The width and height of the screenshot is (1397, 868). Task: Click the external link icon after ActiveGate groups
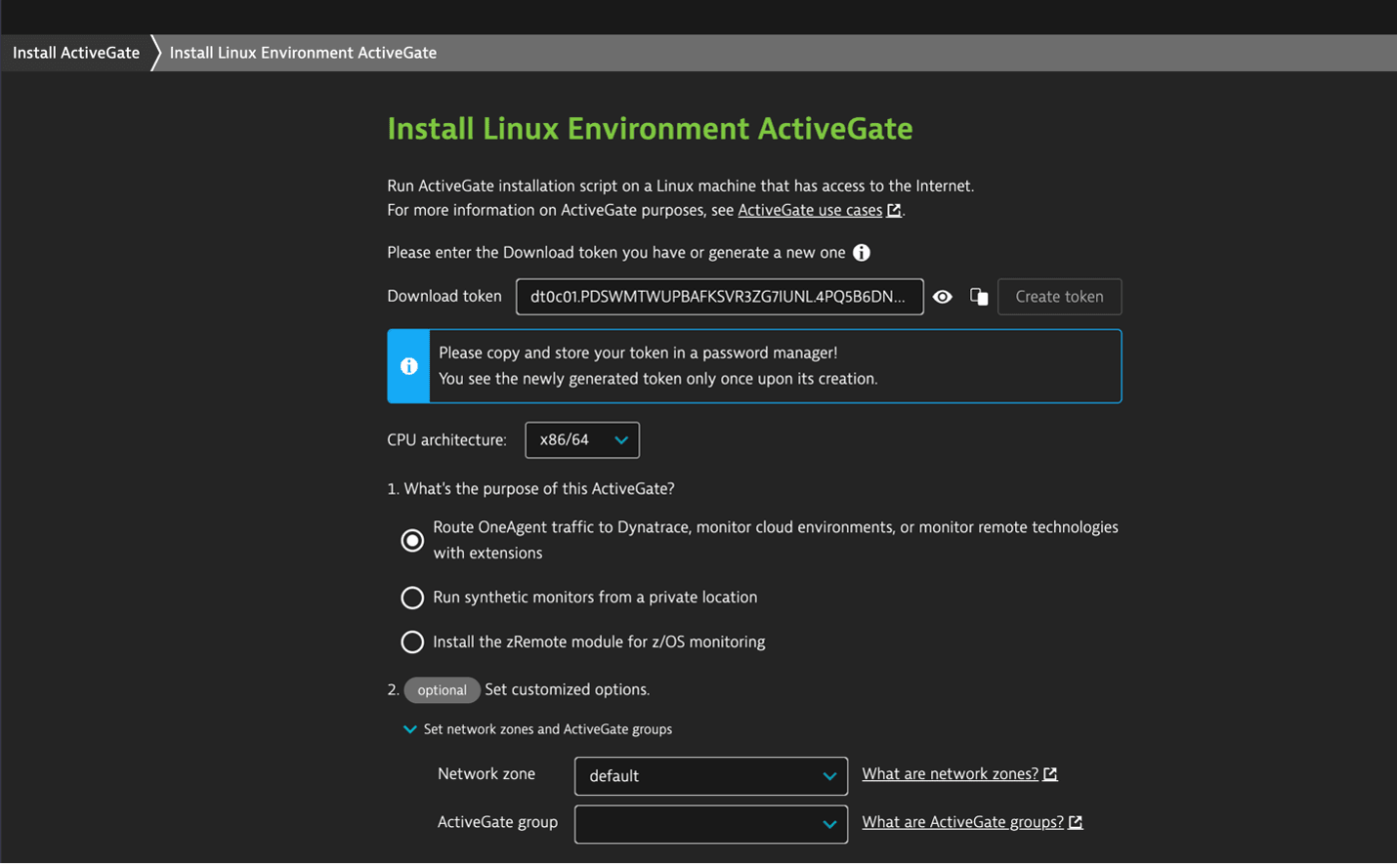[x=1076, y=822]
